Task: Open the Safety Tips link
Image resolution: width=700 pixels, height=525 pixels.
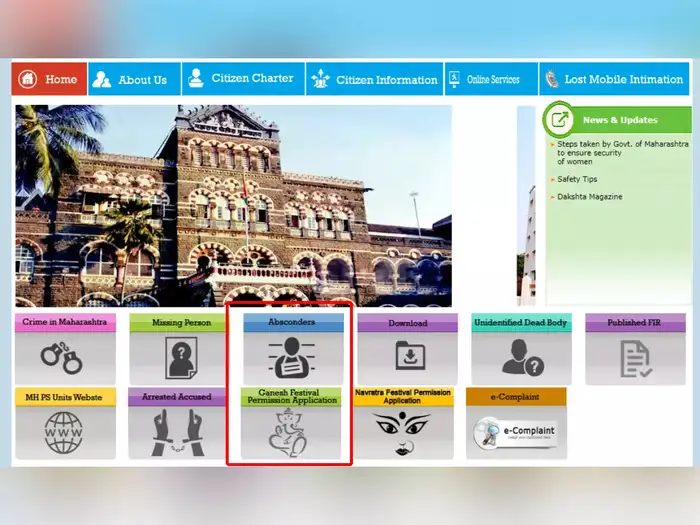Action: pos(577,179)
